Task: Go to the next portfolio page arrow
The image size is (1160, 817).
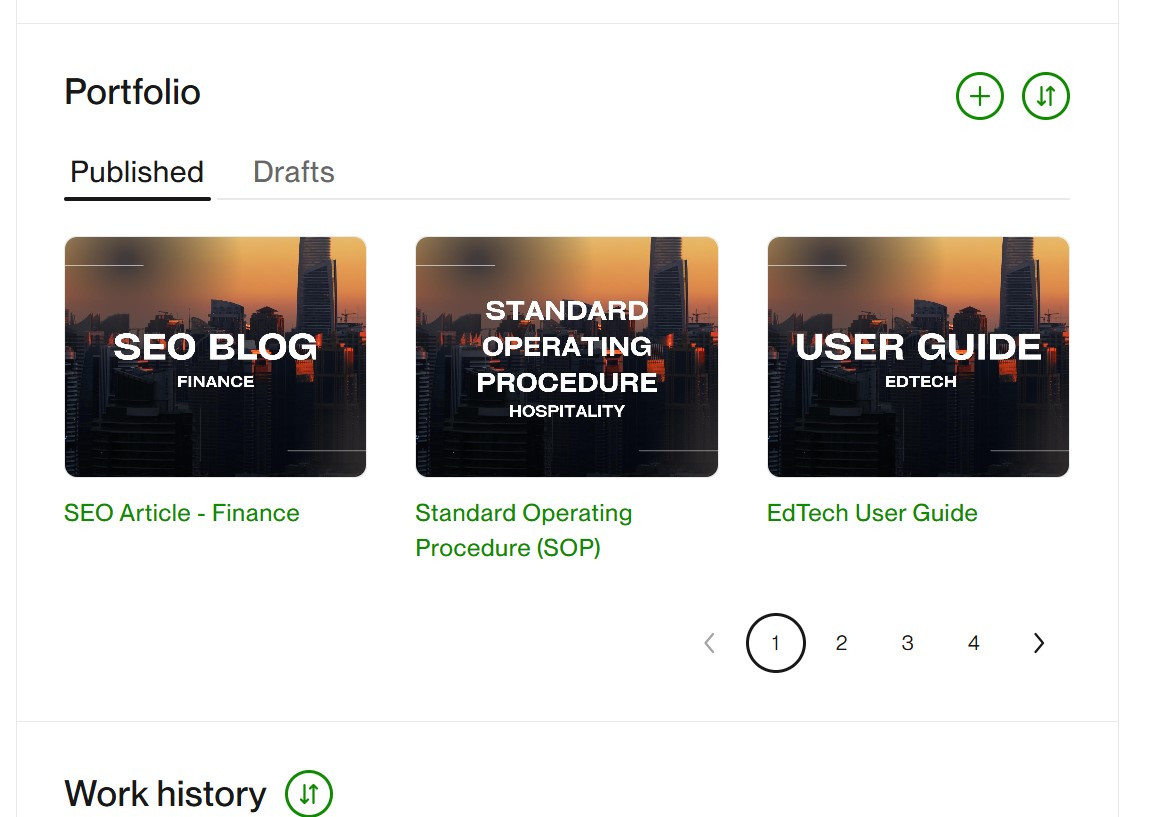Action: point(1039,643)
